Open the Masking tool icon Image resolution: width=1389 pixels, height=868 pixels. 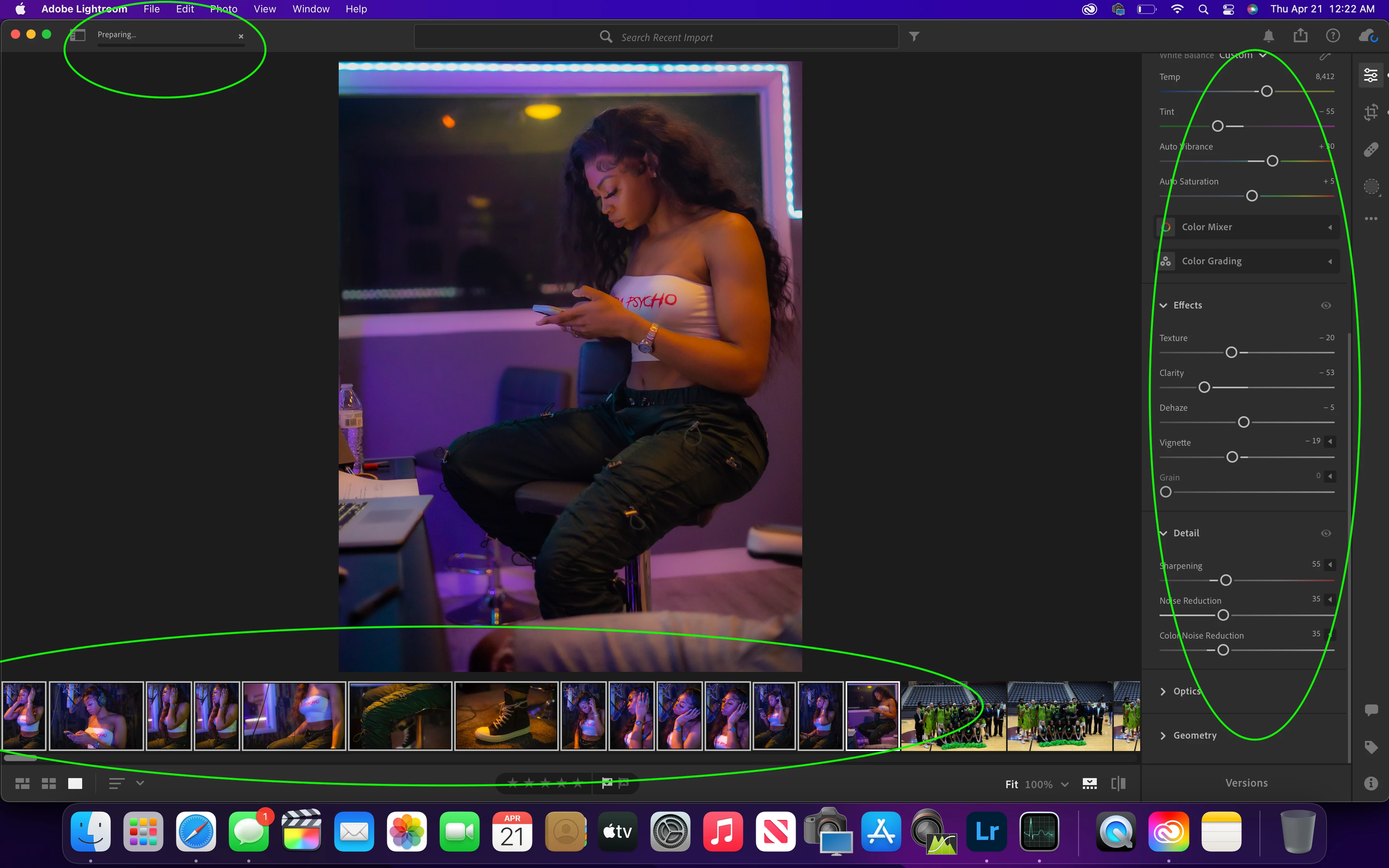coord(1371,186)
